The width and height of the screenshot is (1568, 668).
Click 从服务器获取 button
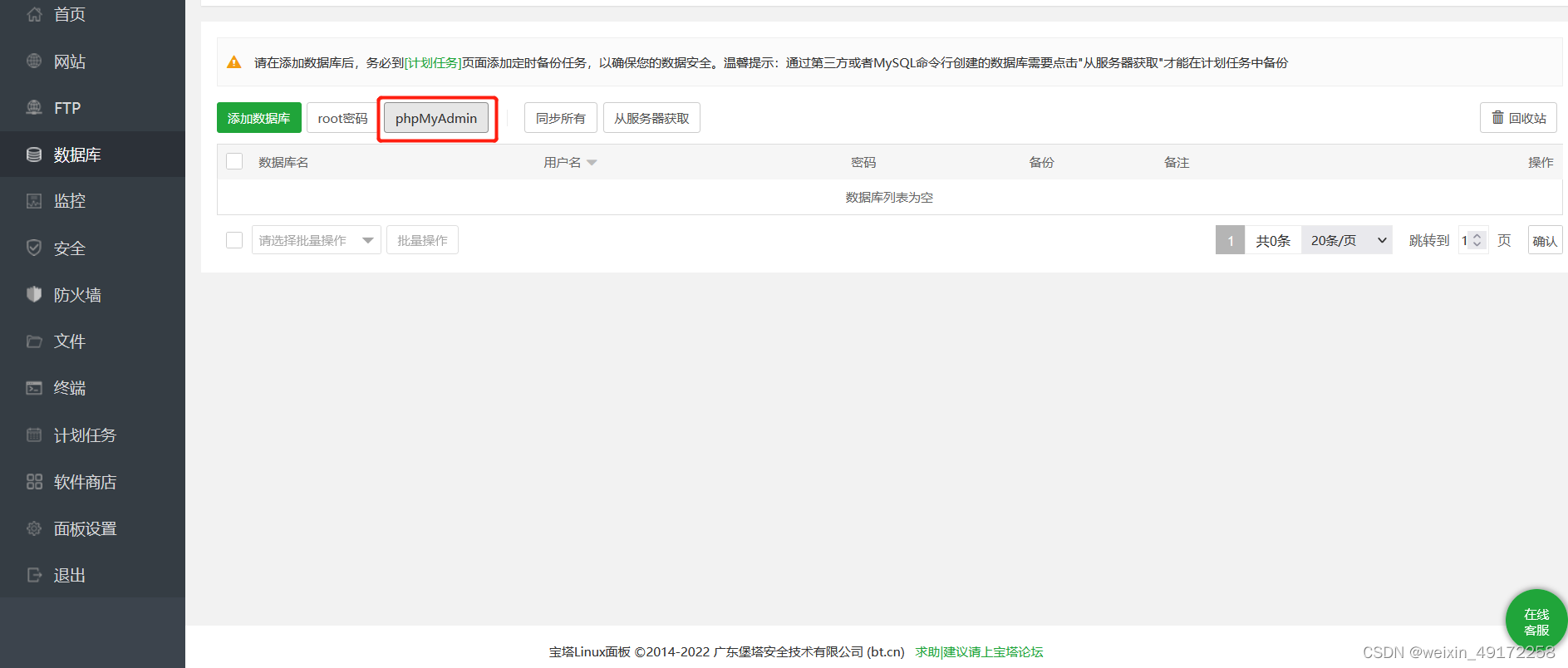[651, 118]
